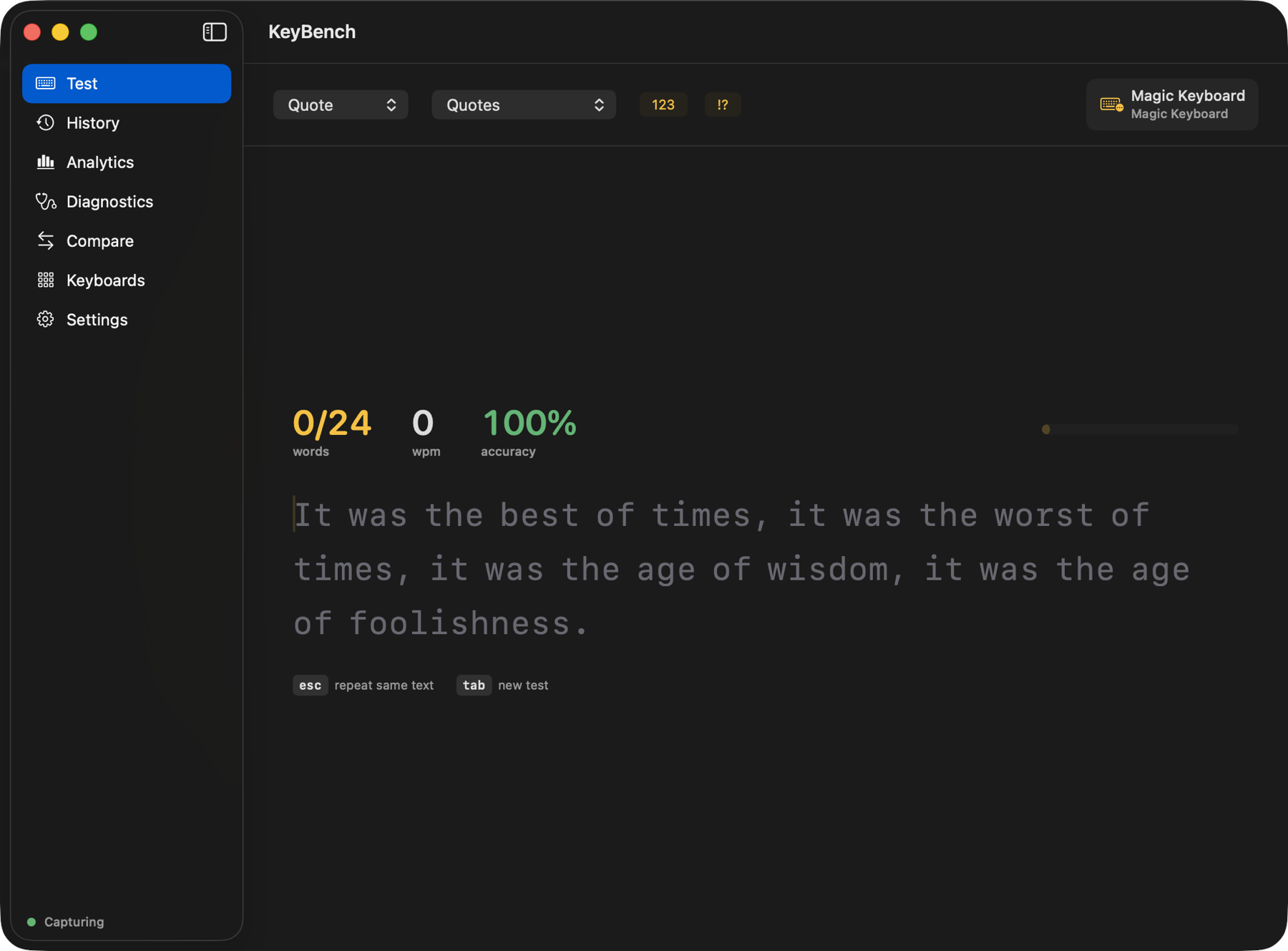
Task: Click the green zoom window button
Action: (89, 32)
